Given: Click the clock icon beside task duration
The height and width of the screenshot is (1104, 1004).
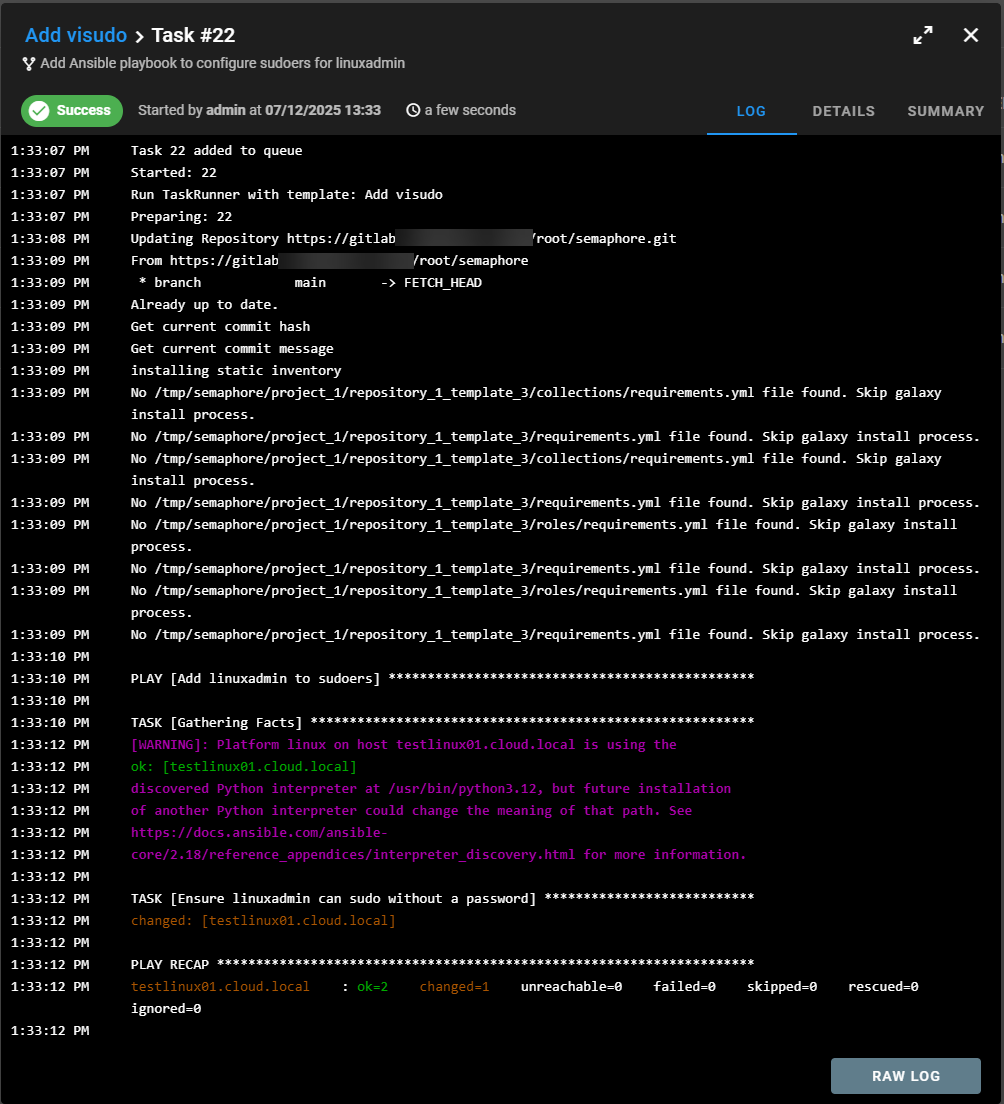Looking at the screenshot, I should (x=413, y=111).
